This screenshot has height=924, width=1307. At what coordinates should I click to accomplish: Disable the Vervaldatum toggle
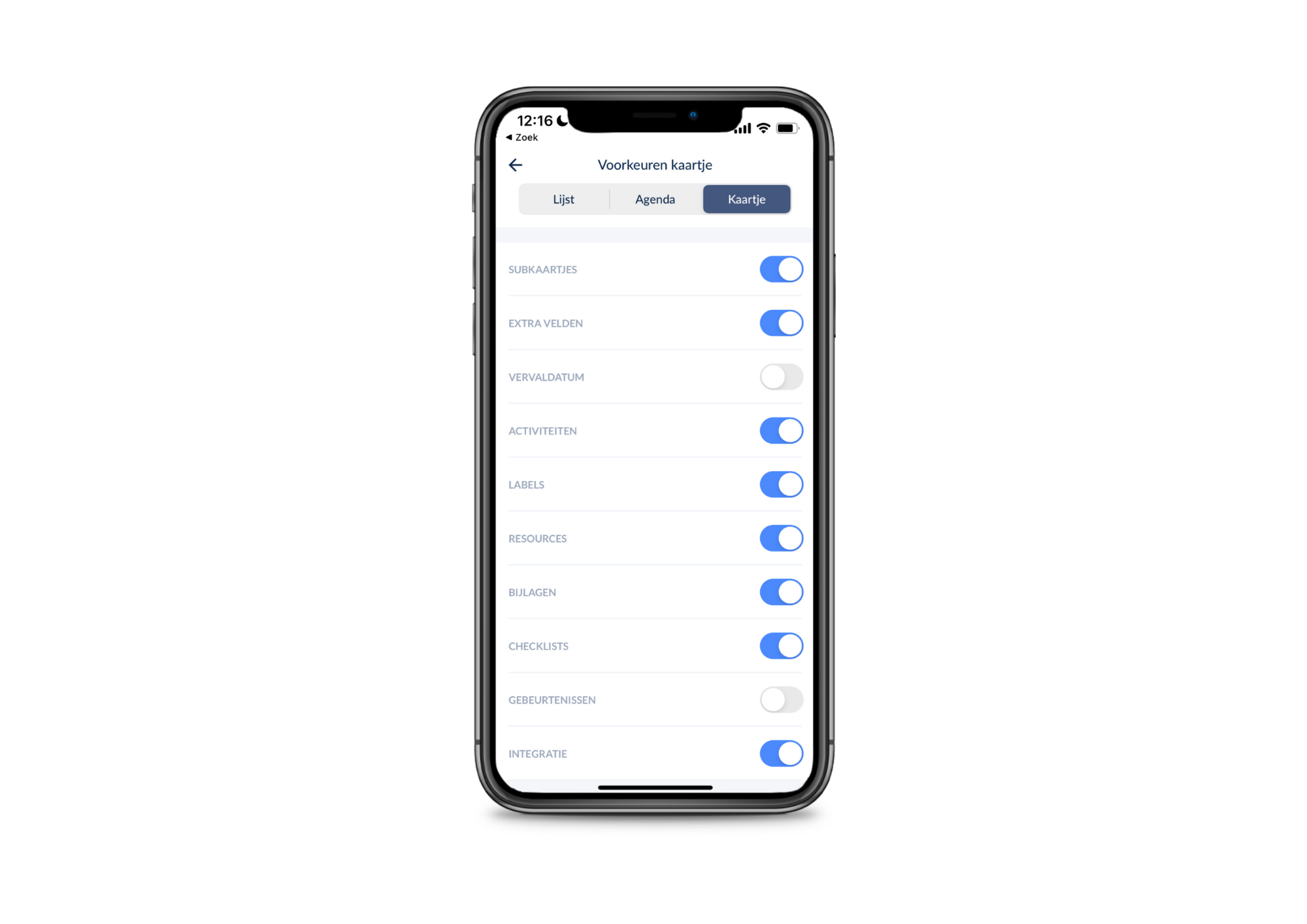pos(781,376)
